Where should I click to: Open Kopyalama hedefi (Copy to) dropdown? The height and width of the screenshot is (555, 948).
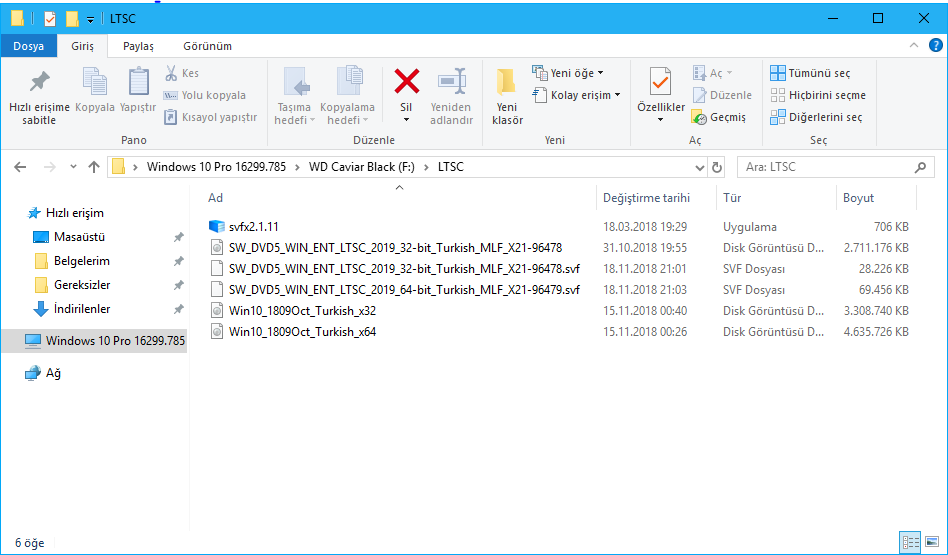(x=347, y=97)
